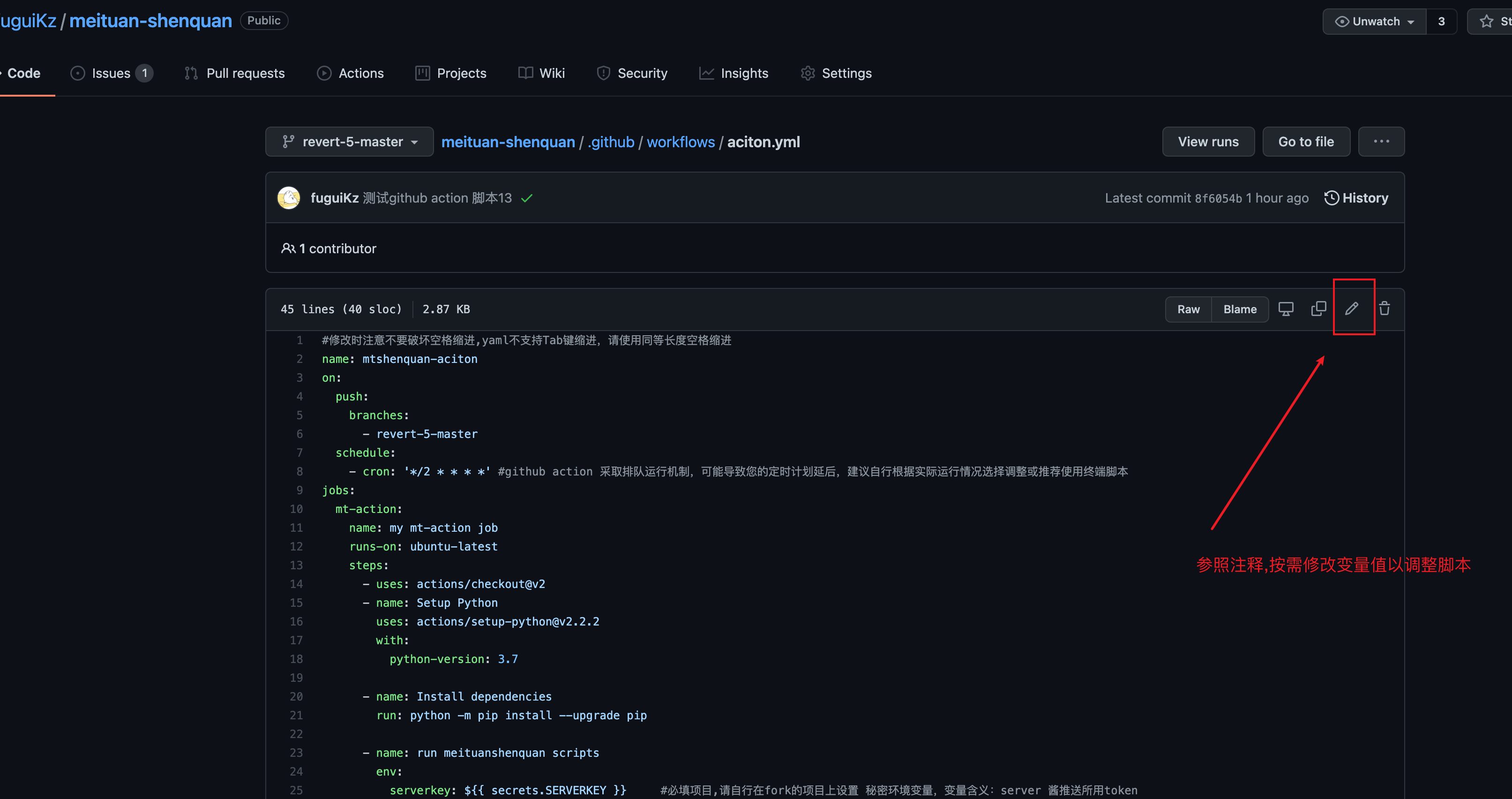Click 'uses: actions/checkout@v2' line
Screen dimensions: 1512x799
point(460,584)
